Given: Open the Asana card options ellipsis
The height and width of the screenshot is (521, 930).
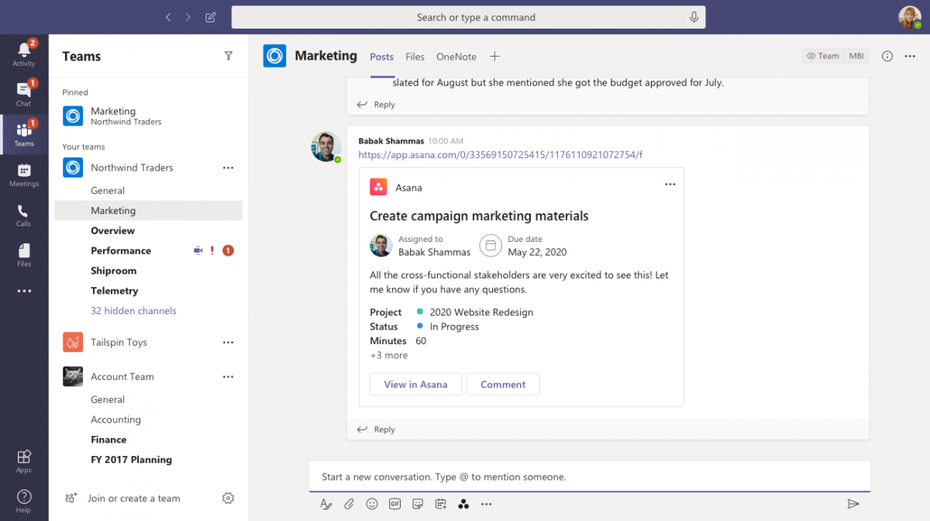Looking at the screenshot, I should click(x=670, y=184).
